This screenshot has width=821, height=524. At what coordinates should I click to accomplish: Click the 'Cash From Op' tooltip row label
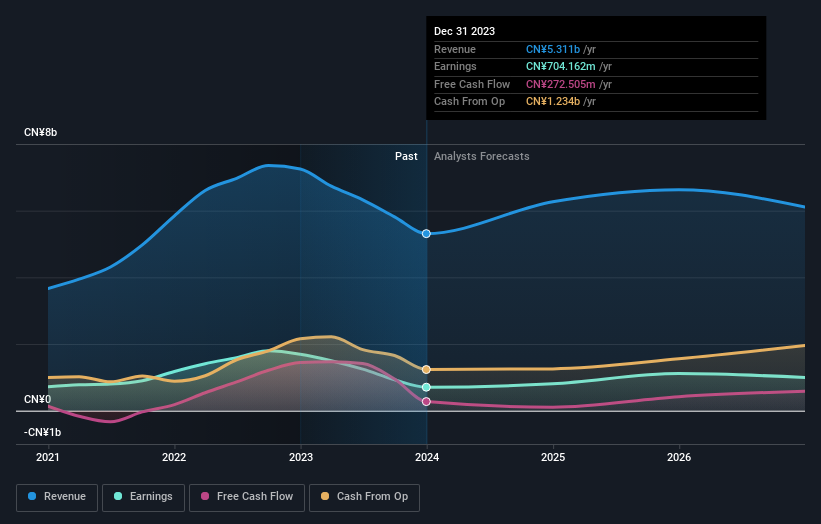(x=470, y=102)
